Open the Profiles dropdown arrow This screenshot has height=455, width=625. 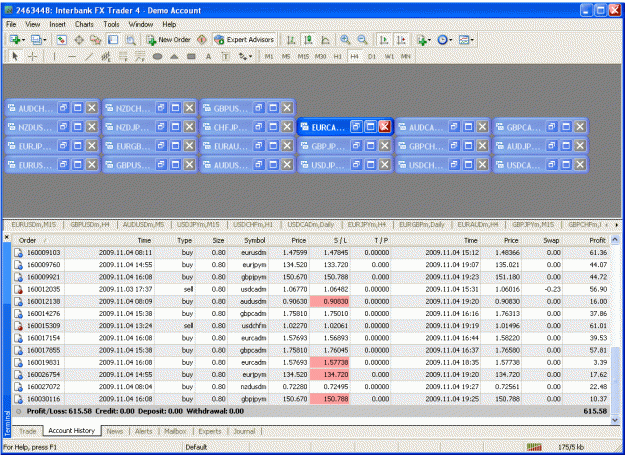(x=44, y=40)
